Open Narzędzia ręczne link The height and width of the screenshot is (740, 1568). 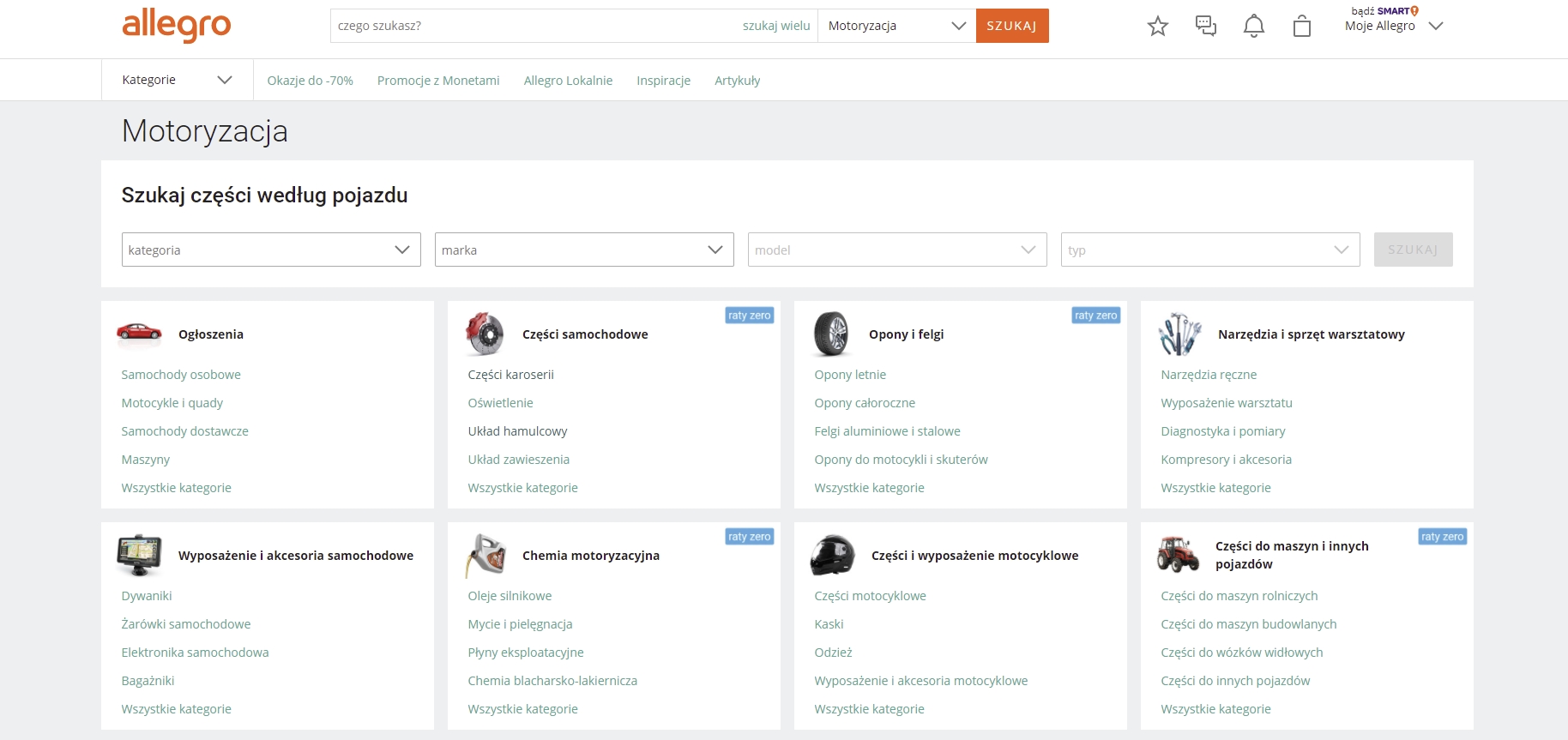tap(1209, 375)
